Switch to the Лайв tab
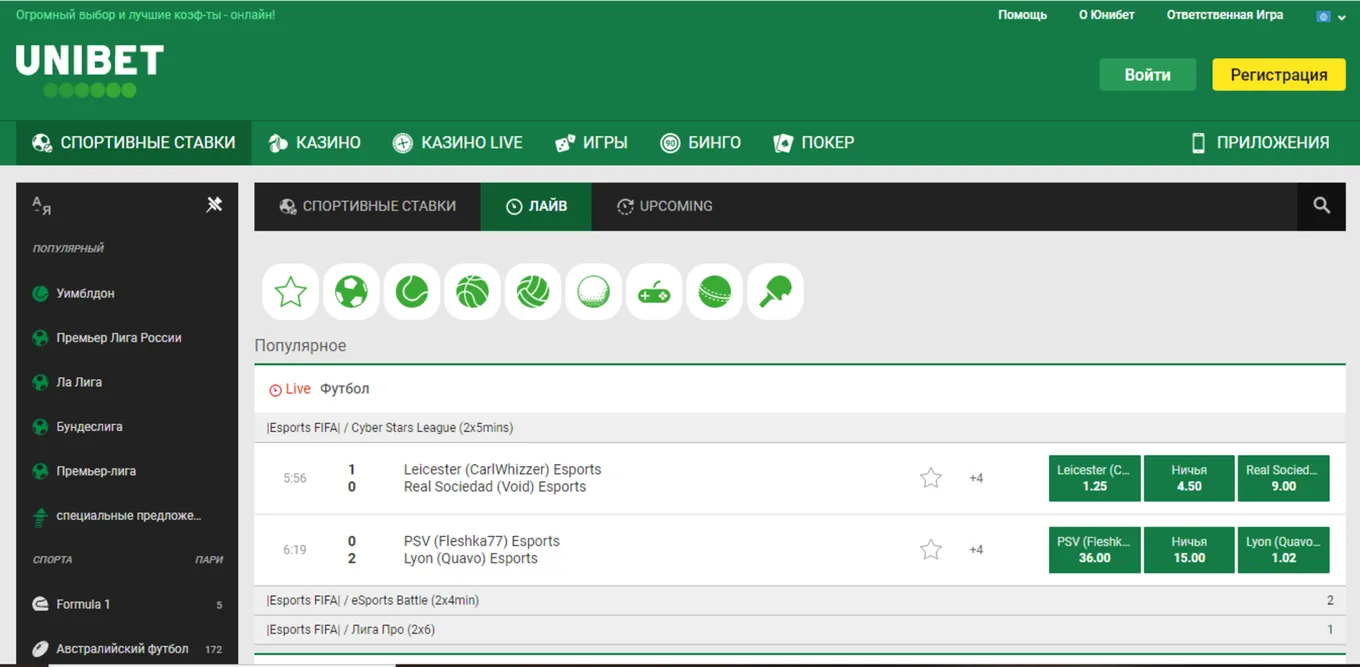Screen dimensions: 1360x667 [x=536, y=206]
